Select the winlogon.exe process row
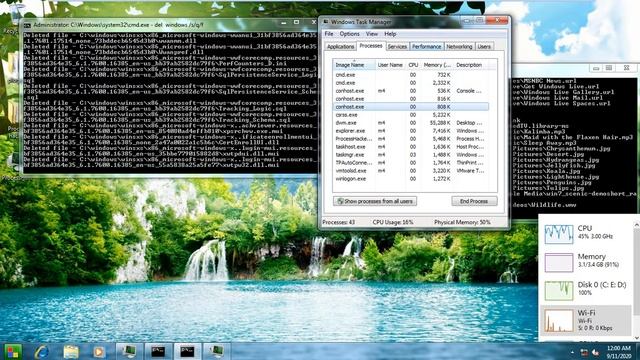This screenshot has width=640, height=360. coord(411,179)
